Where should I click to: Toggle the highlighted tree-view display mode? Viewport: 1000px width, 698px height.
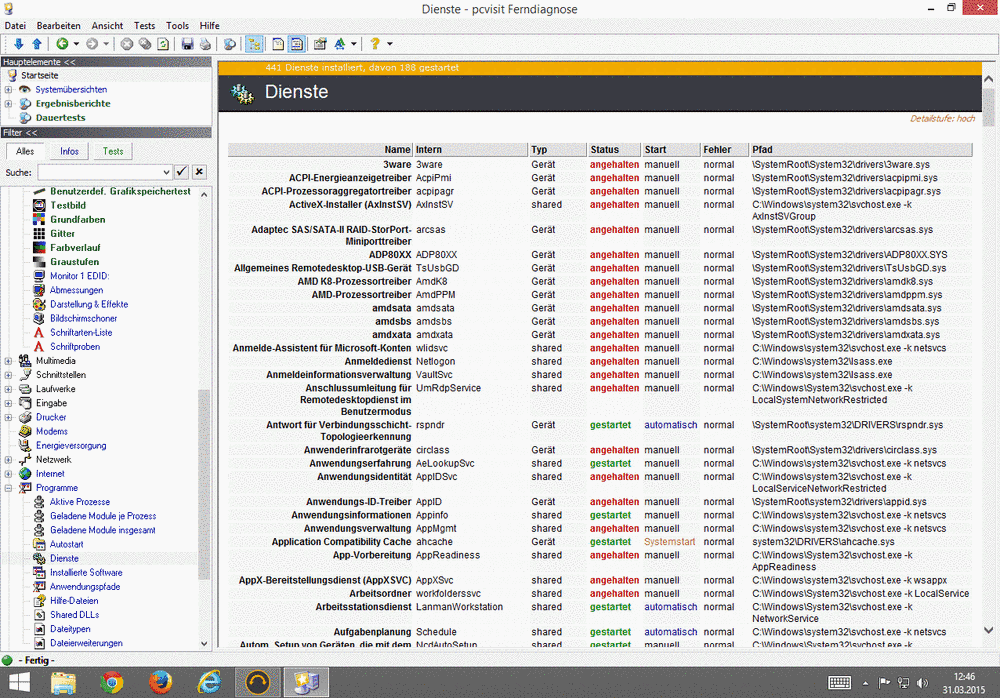click(x=252, y=44)
